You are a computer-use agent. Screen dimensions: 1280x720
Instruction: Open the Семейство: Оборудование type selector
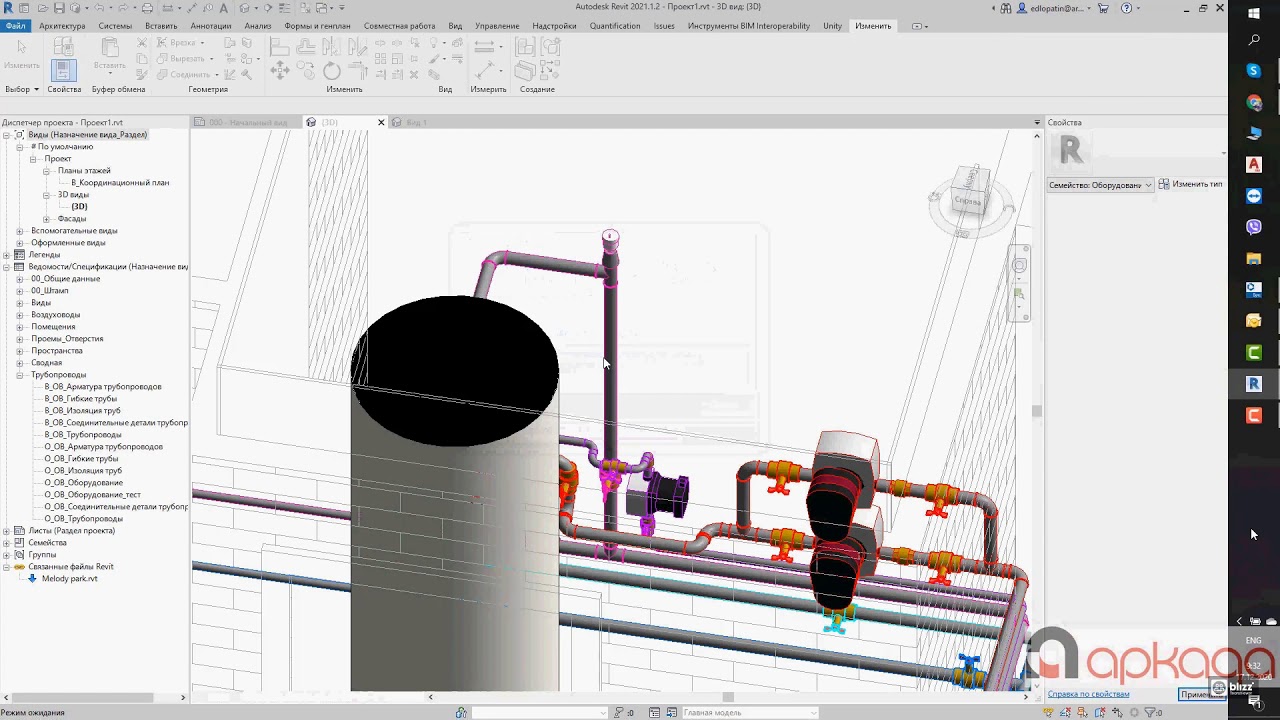(x=1100, y=185)
